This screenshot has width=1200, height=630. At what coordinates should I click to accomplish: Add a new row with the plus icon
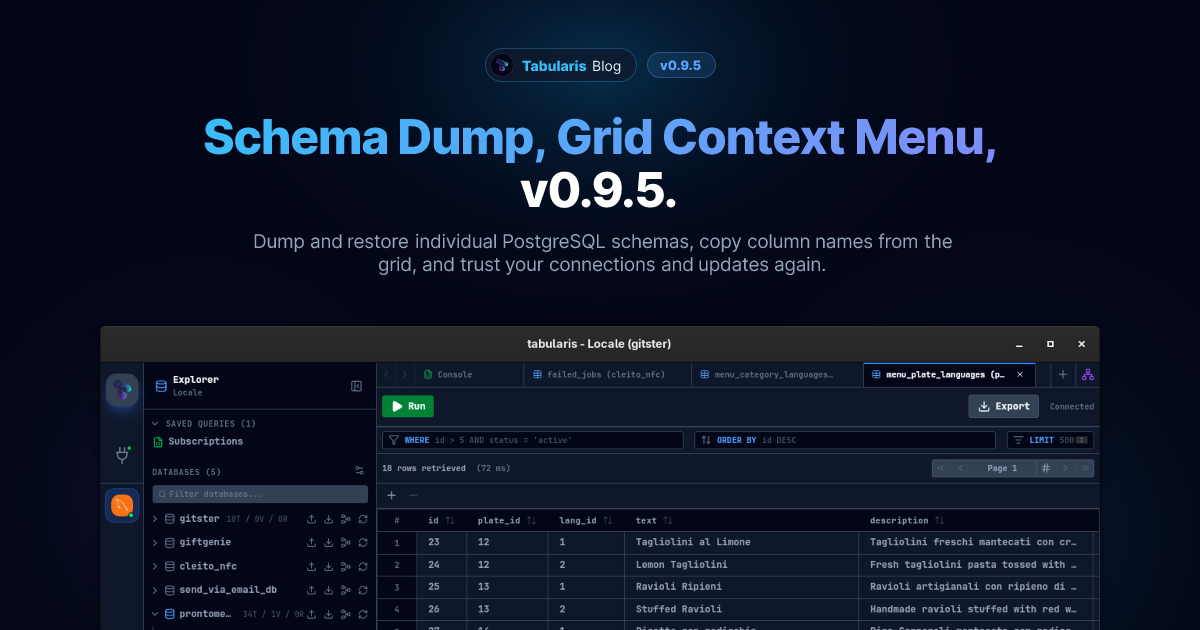[390, 493]
